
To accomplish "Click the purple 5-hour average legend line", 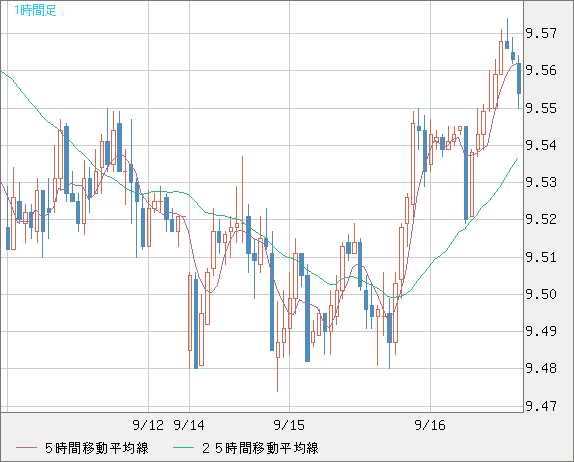I will [x=26, y=448].
